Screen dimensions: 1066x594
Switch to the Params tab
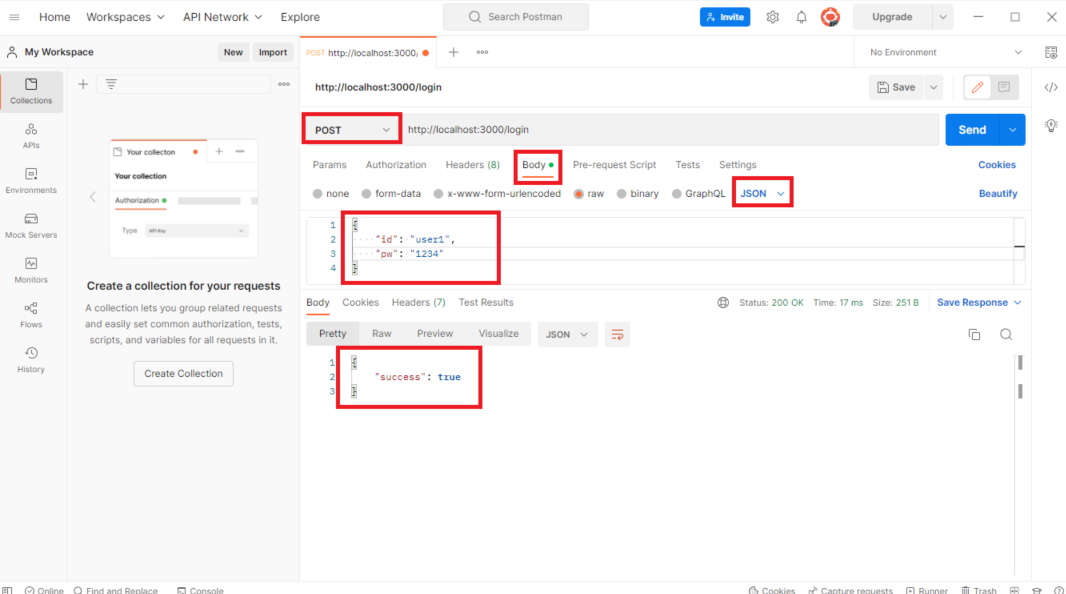(x=330, y=164)
